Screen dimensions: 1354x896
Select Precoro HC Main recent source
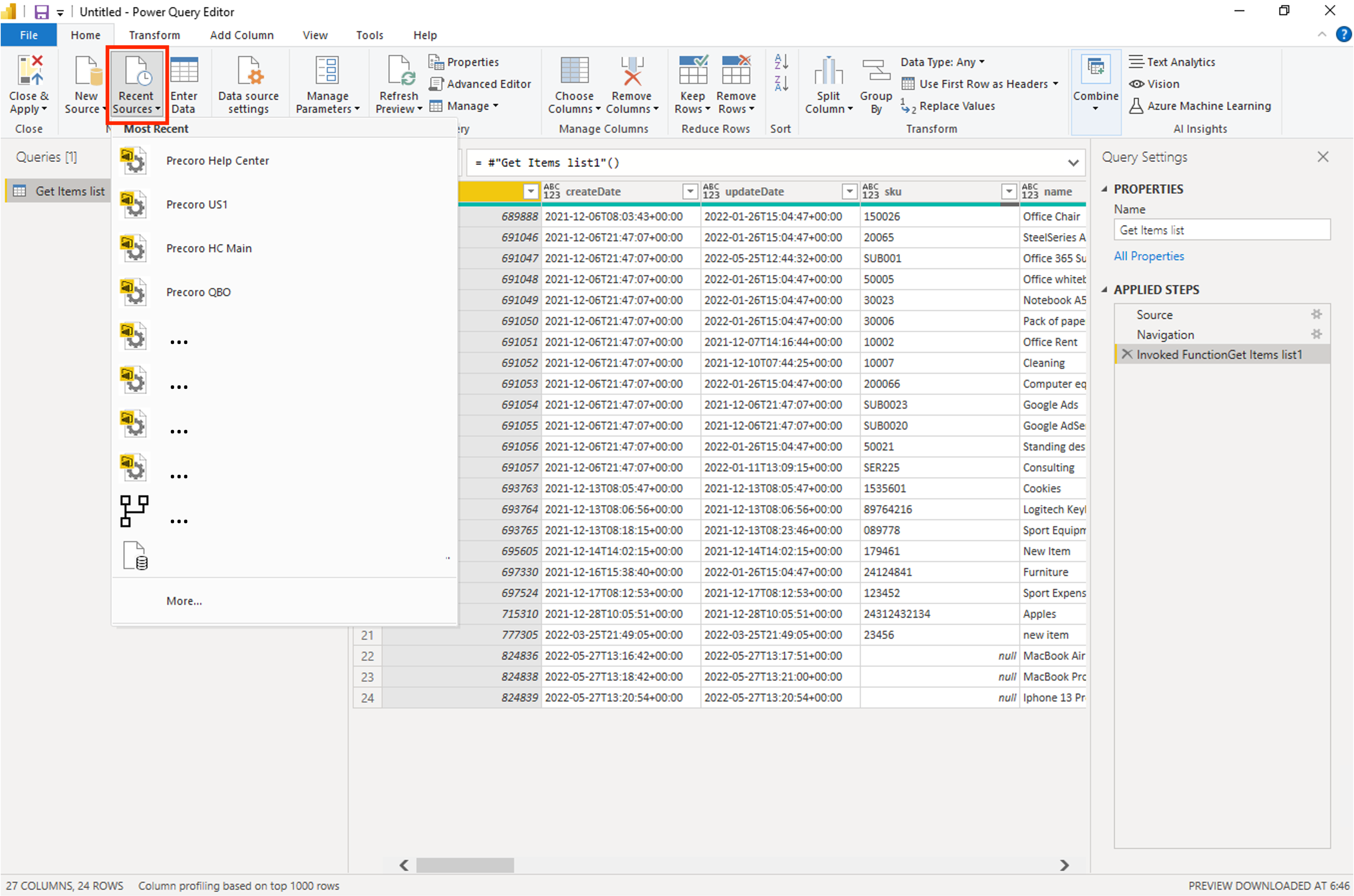pos(284,249)
